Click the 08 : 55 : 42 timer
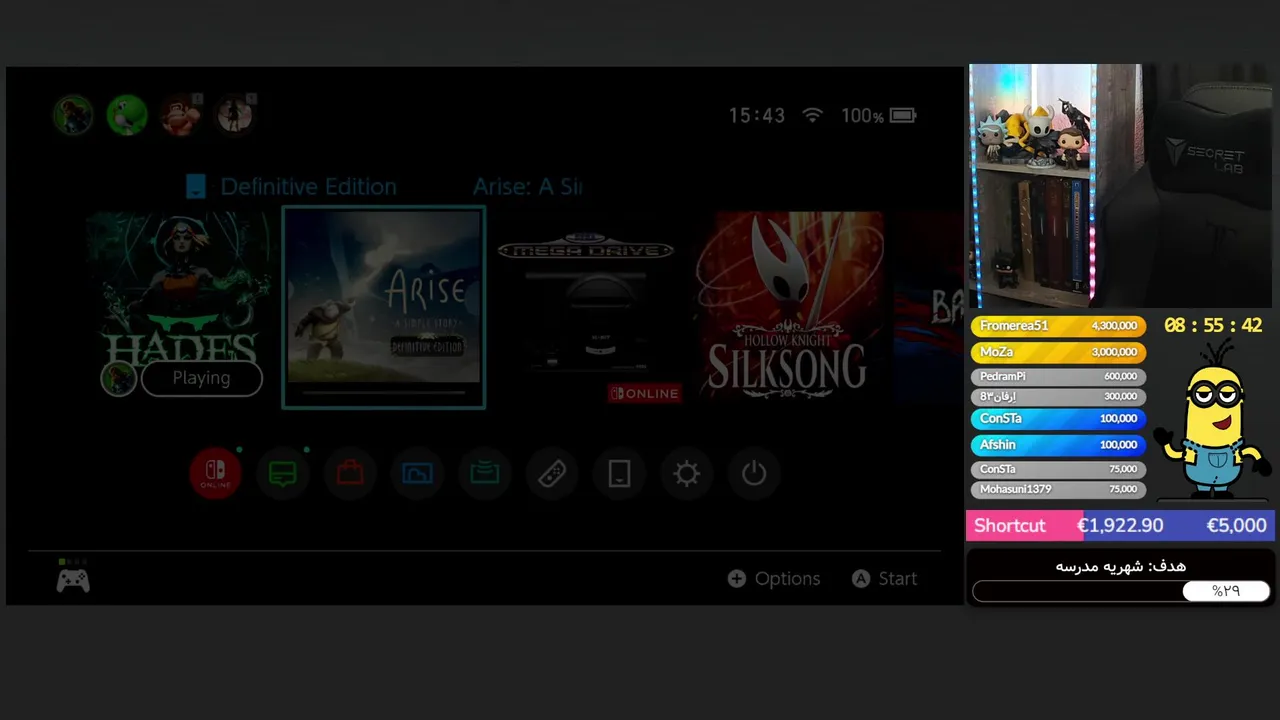 (x=1213, y=326)
